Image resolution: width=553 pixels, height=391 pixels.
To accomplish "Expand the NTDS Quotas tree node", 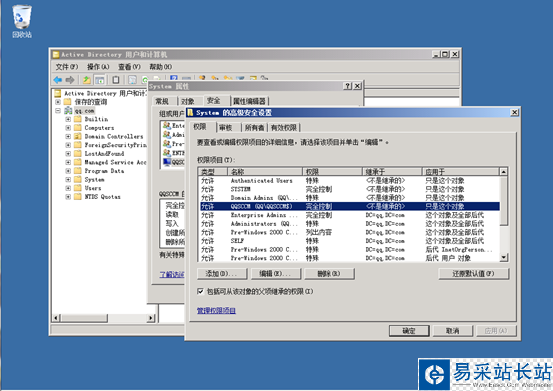I will pos(68,197).
